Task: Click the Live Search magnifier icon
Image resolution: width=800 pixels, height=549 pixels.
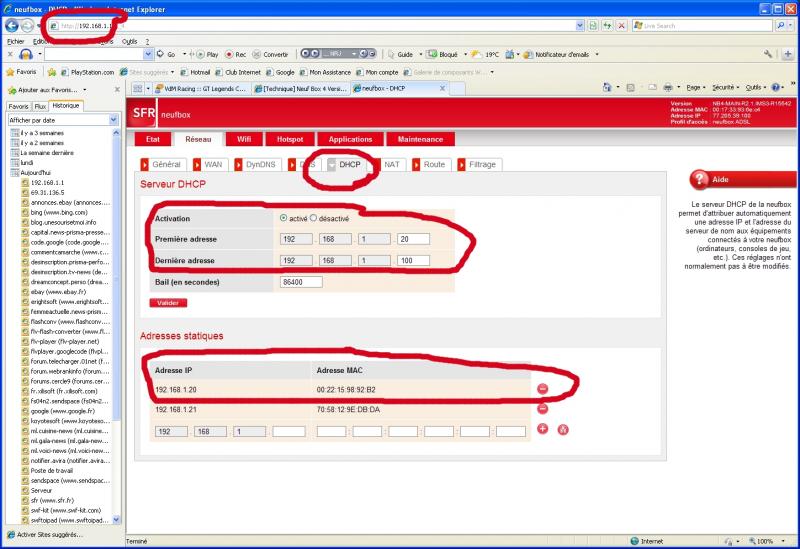Action: (x=780, y=25)
